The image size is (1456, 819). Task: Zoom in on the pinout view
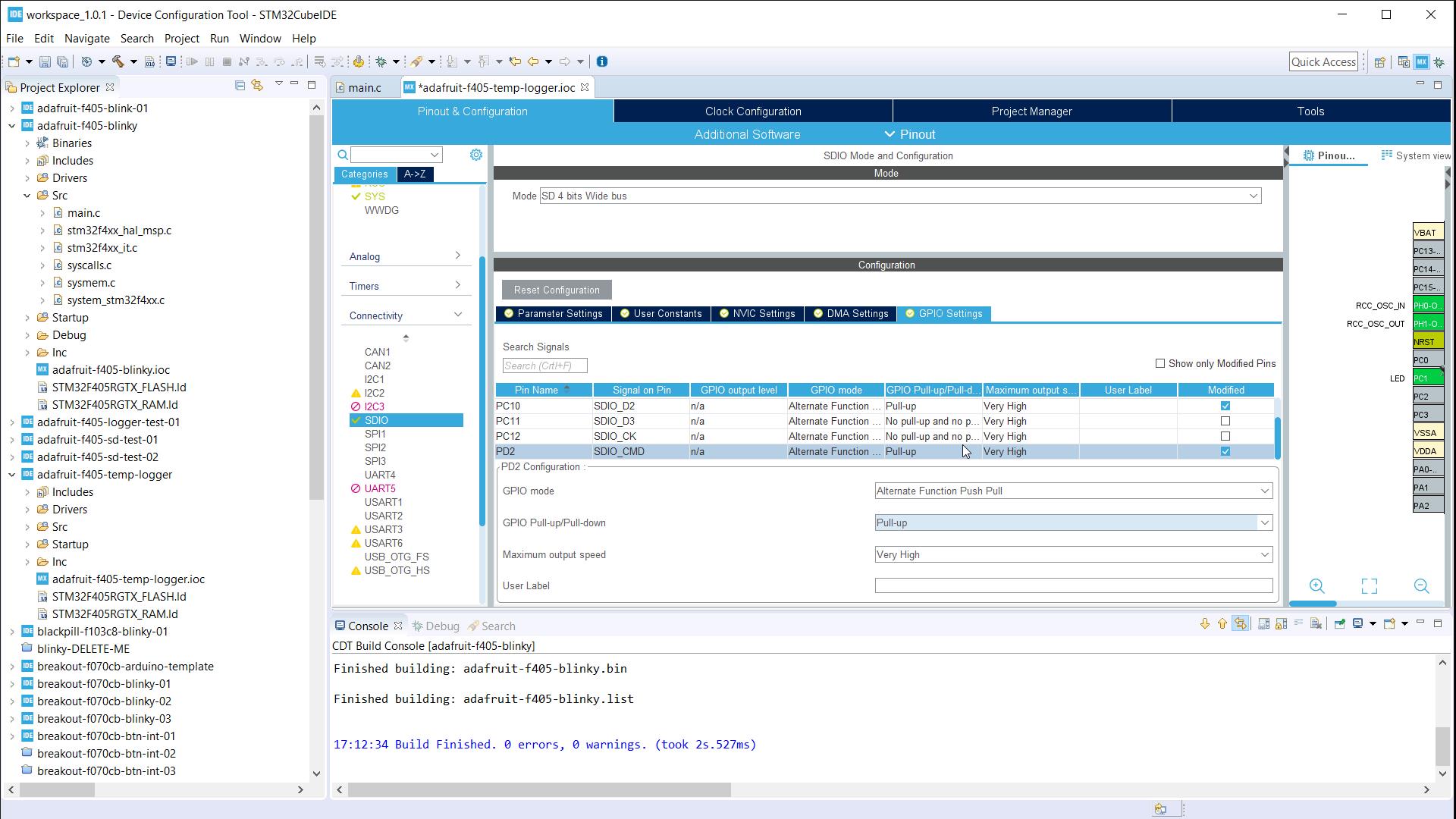[x=1317, y=586]
